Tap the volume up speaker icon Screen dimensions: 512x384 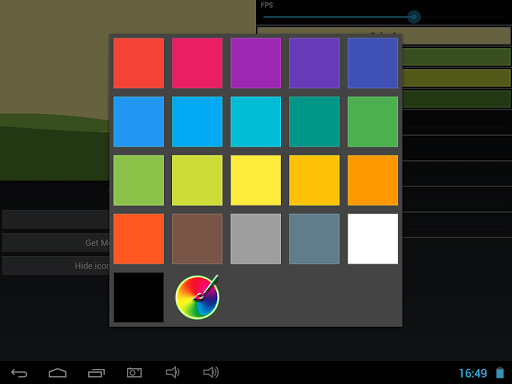pyautogui.click(x=211, y=372)
